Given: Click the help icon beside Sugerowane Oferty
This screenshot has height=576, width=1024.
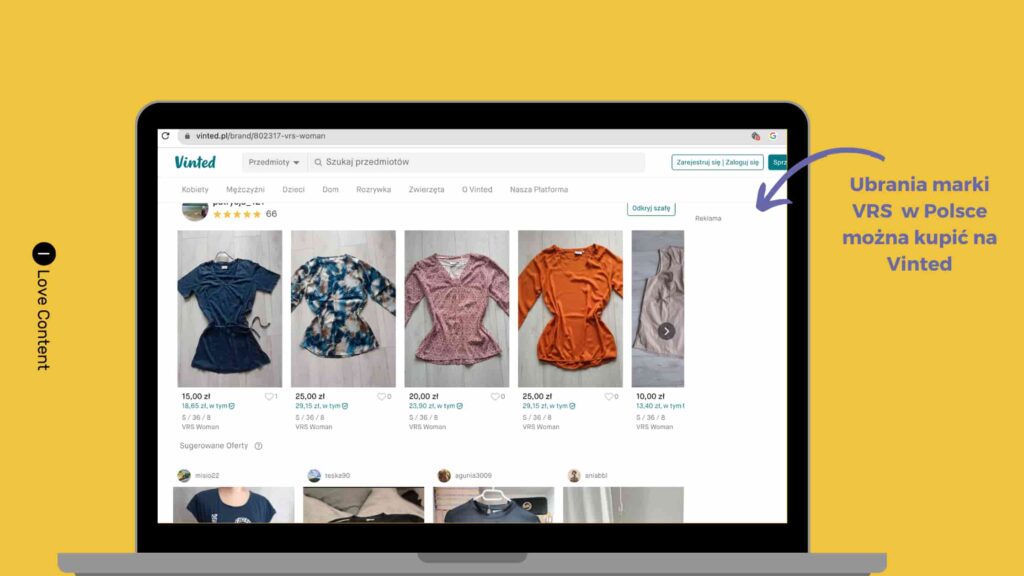Looking at the screenshot, I should pyautogui.click(x=257, y=446).
